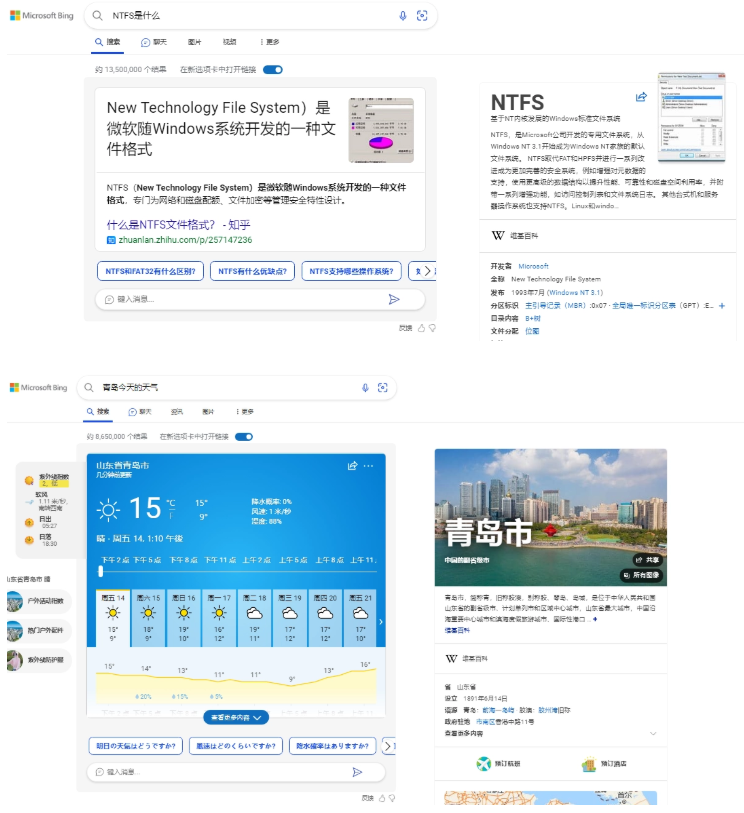
Task: Click the sunset icon in the side weather panel
Action: click(29, 540)
